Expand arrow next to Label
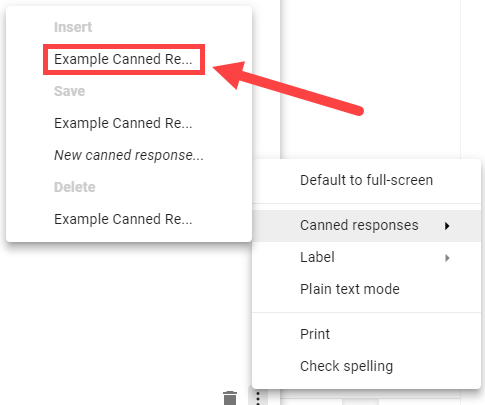 coord(447,258)
